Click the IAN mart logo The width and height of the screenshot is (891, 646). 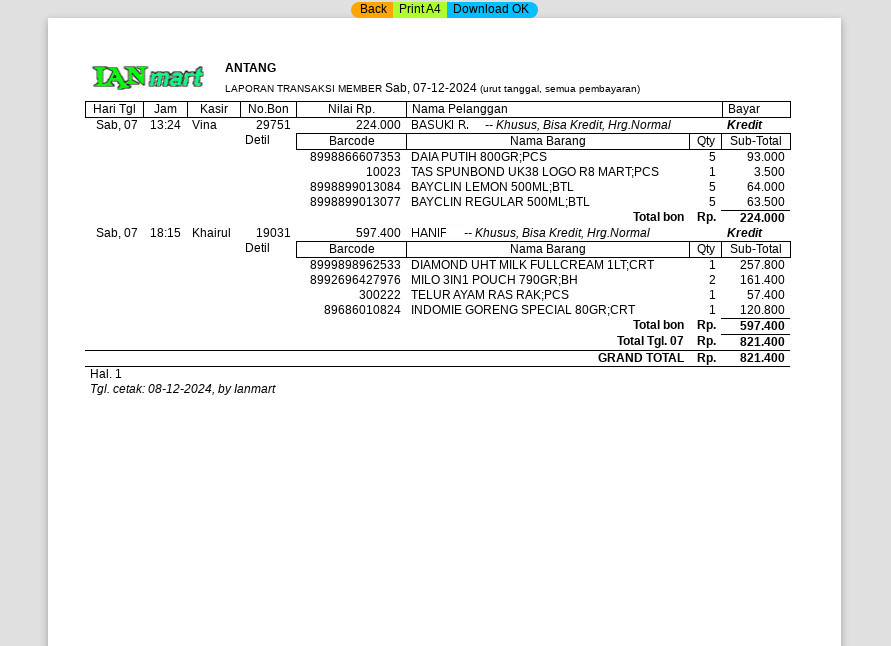(x=148, y=77)
